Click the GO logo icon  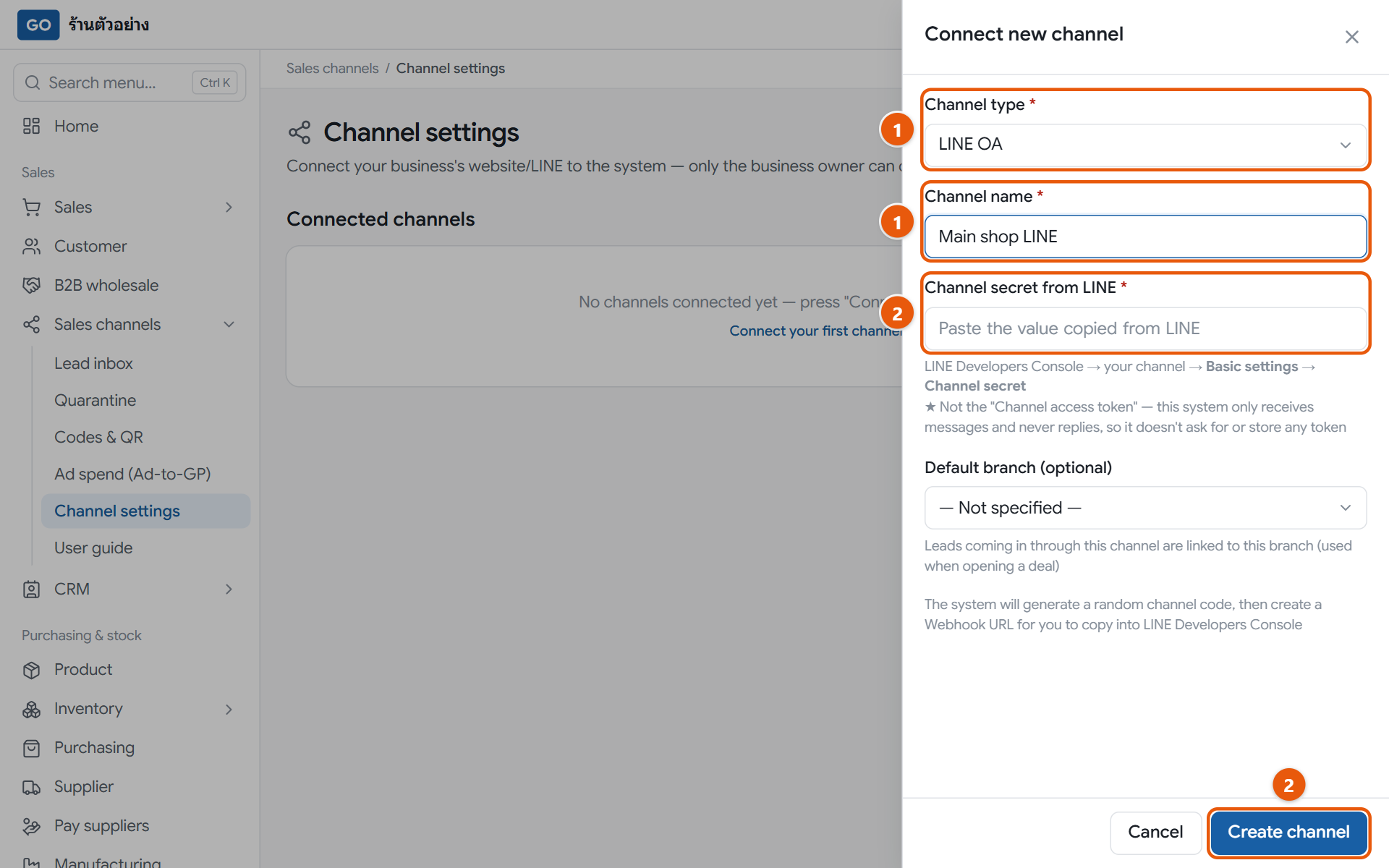pyautogui.click(x=38, y=25)
